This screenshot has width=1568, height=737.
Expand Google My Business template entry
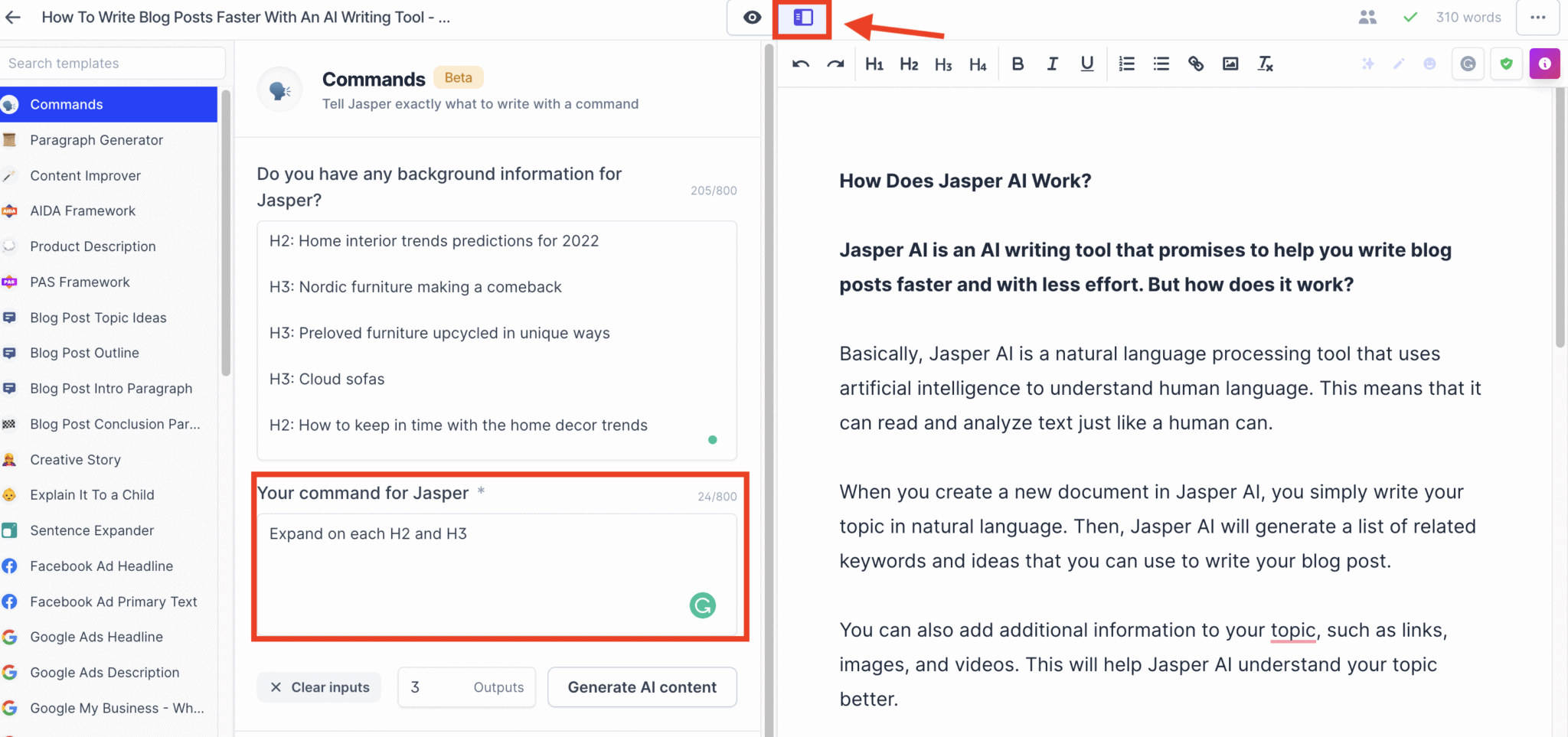117,708
